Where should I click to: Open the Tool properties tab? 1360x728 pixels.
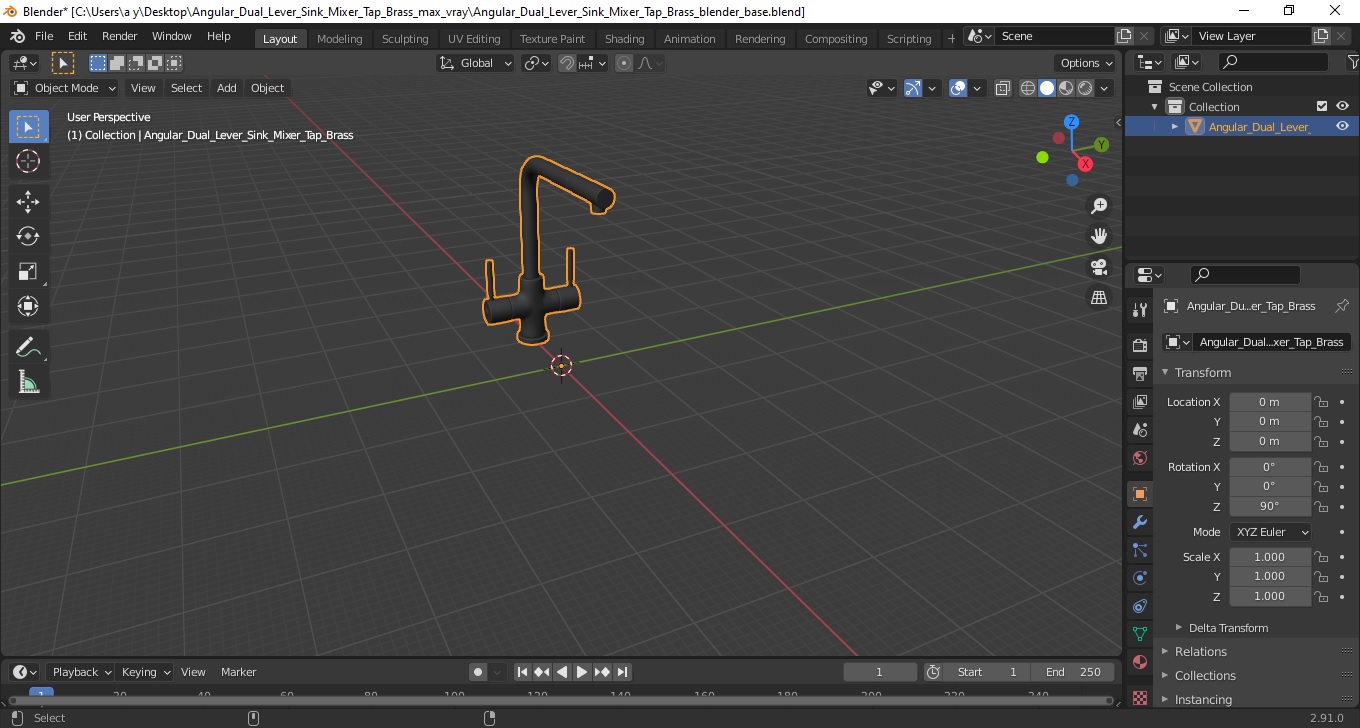coord(1139,310)
